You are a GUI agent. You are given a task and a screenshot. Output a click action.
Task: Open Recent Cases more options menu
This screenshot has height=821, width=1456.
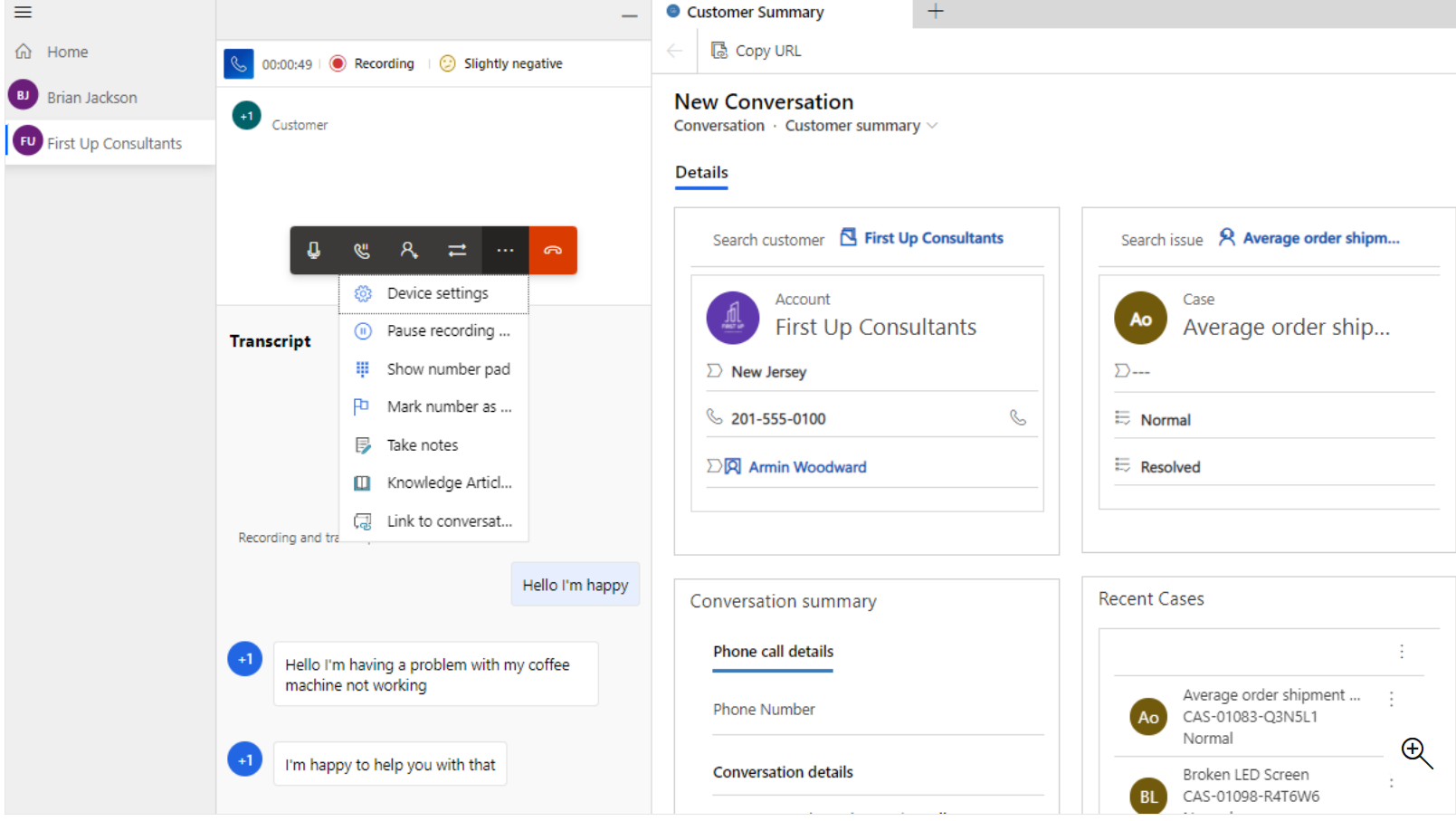[x=1401, y=652]
